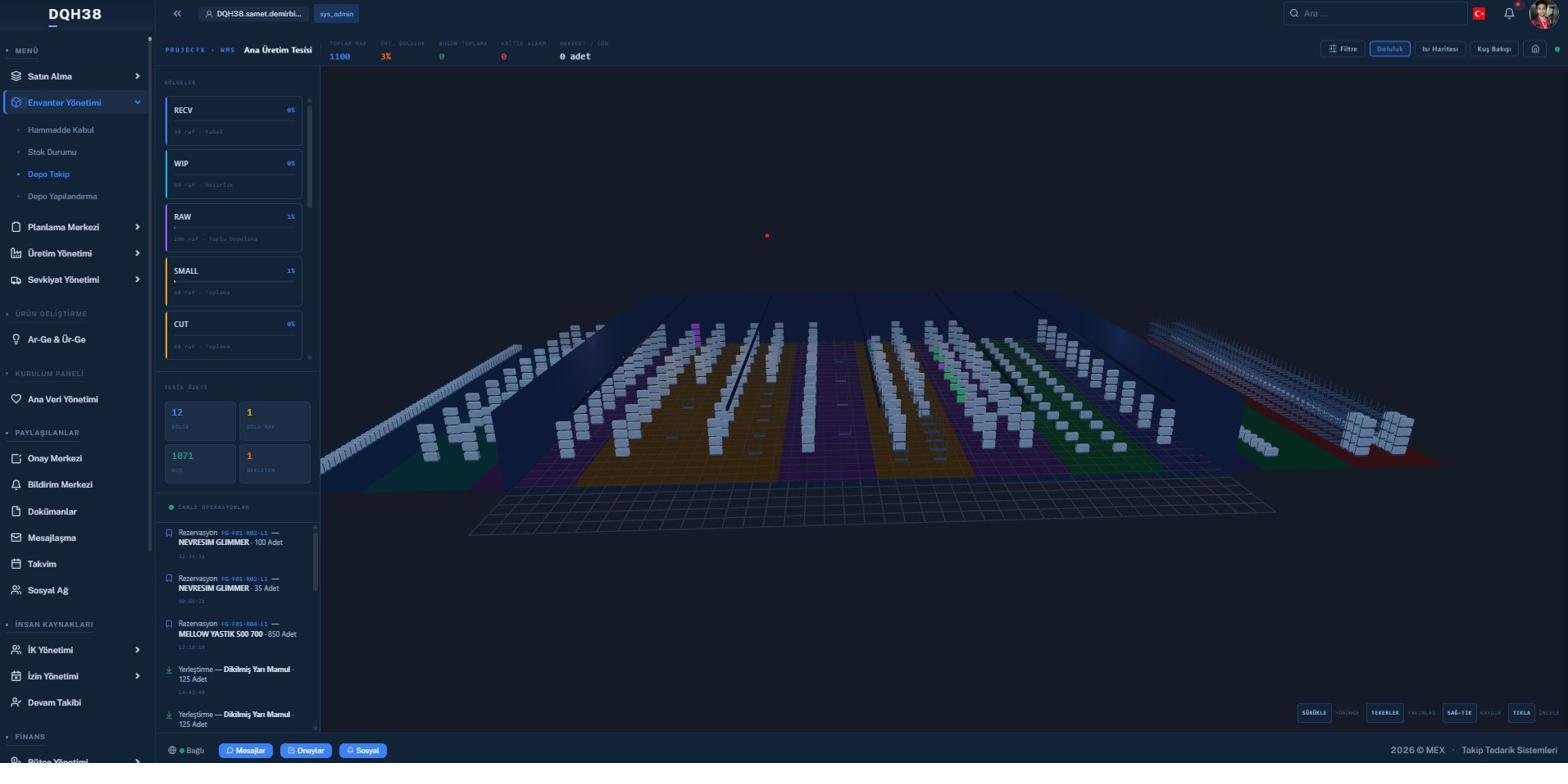Open notifications with the bell icon
The height and width of the screenshot is (784, 1568).
pos(1509,14)
